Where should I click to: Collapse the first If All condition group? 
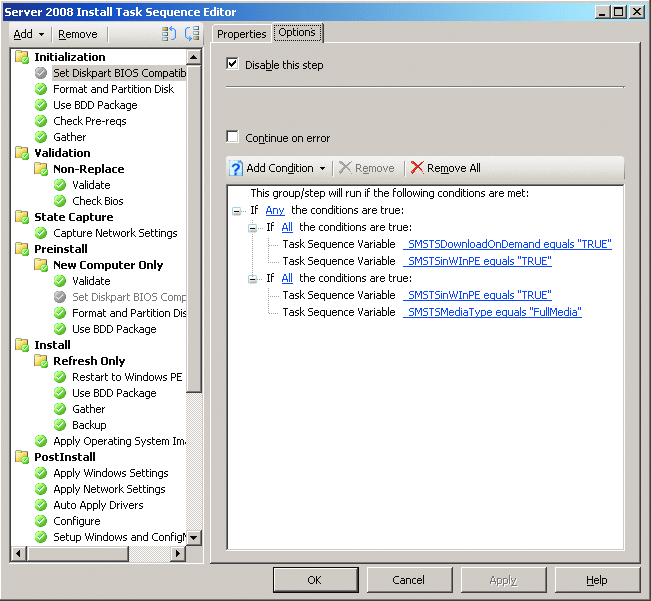coord(253,228)
